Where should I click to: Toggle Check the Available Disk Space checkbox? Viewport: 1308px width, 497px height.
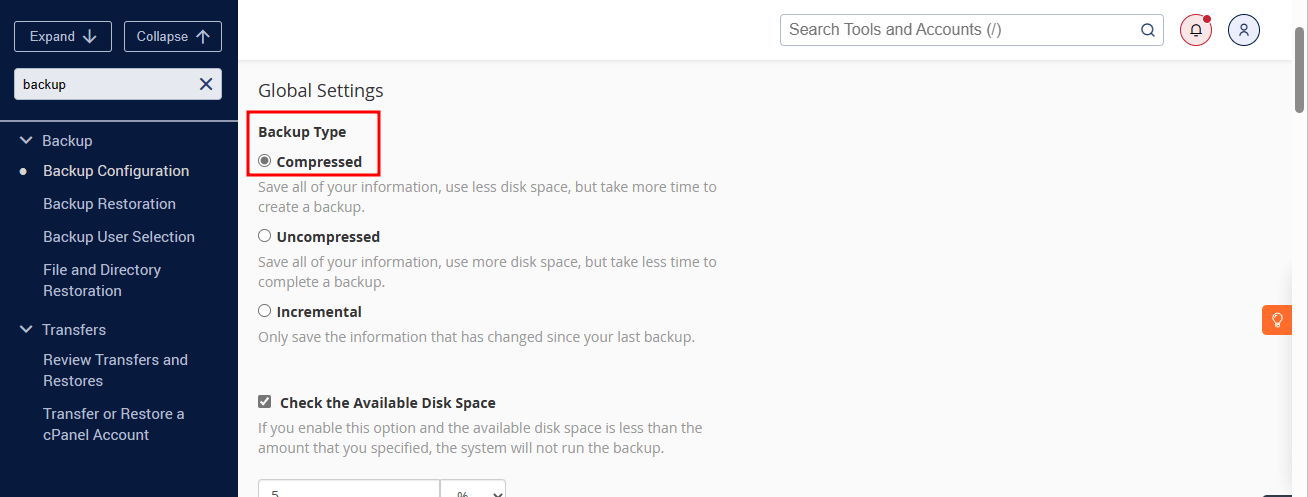pyautogui.click(x=265, y=402)
